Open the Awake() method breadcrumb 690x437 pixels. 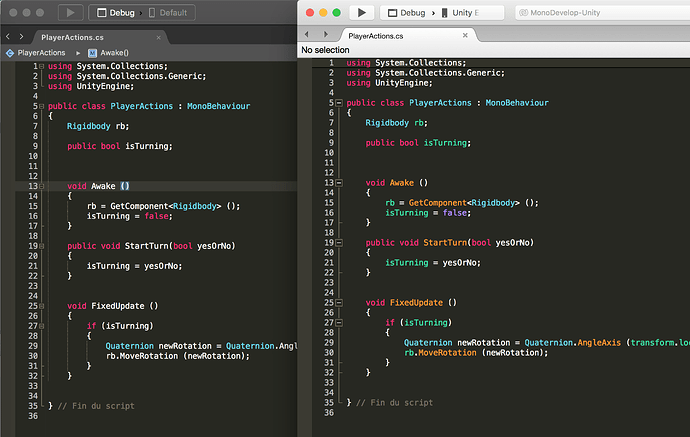(x=114, y=53)
